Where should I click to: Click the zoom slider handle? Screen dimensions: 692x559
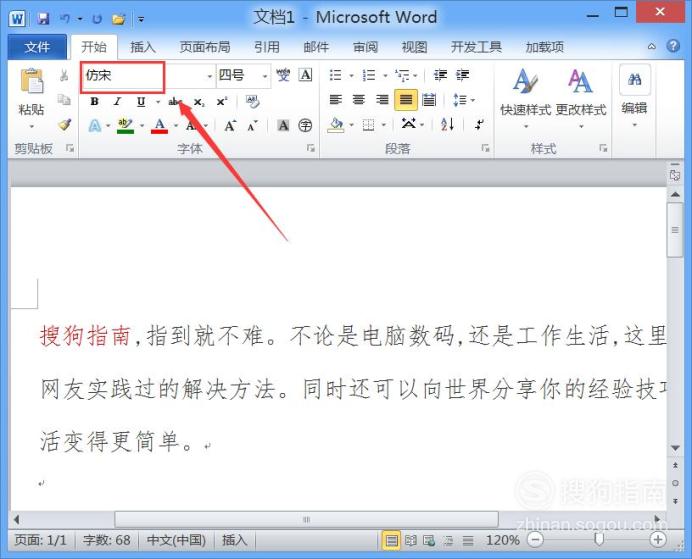[x=599, y=539]
